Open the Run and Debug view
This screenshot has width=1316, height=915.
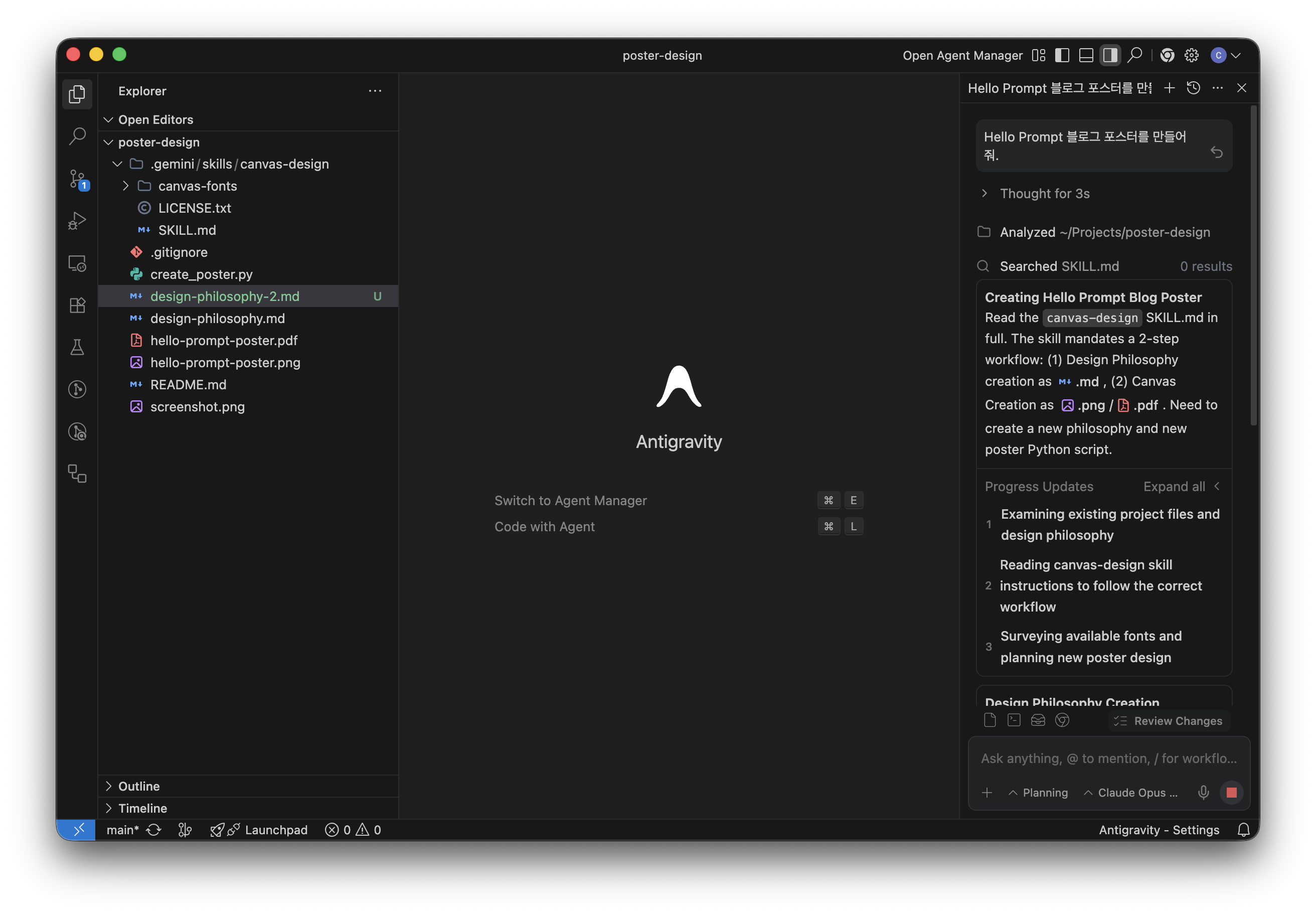point(77,221)
